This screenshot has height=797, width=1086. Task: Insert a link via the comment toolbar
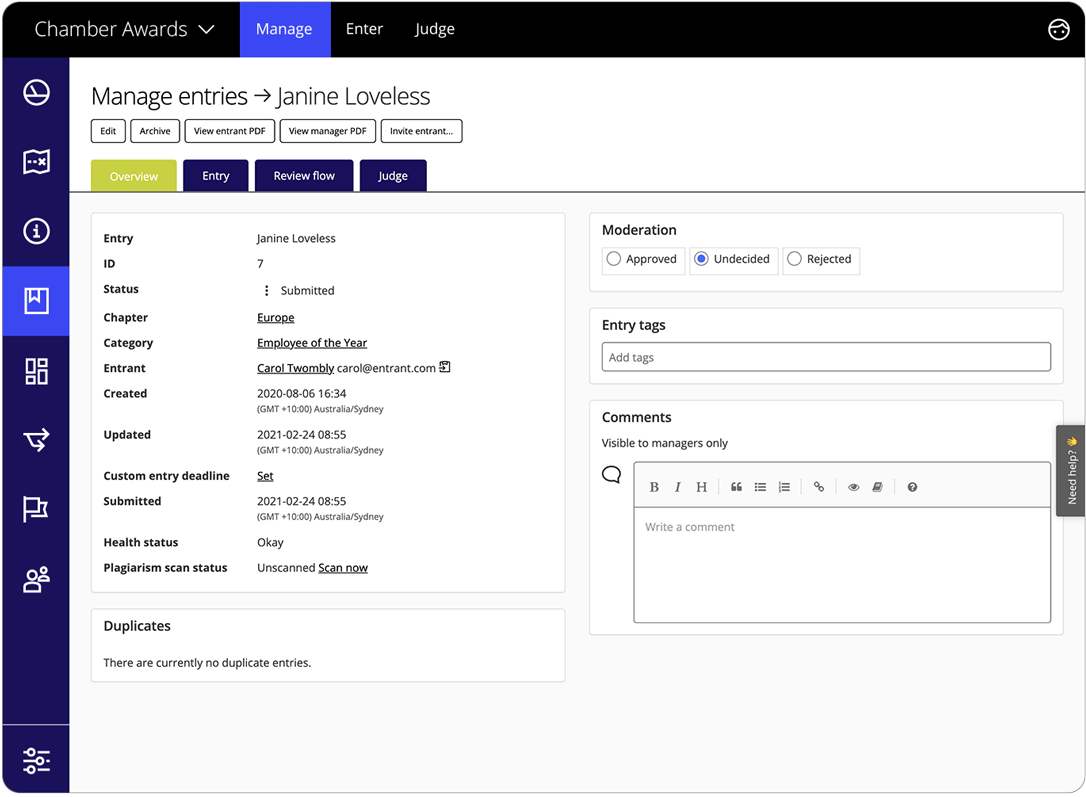coord(819,487)
